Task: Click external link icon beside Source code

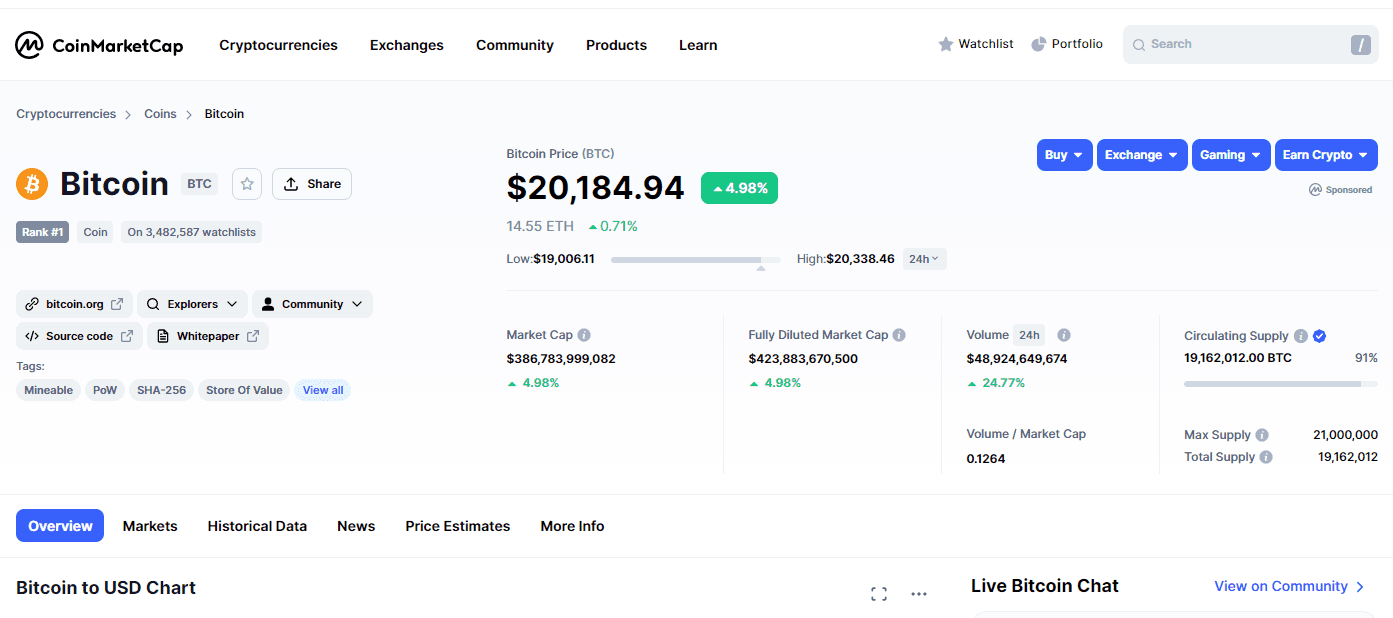Action: point(127,336)
